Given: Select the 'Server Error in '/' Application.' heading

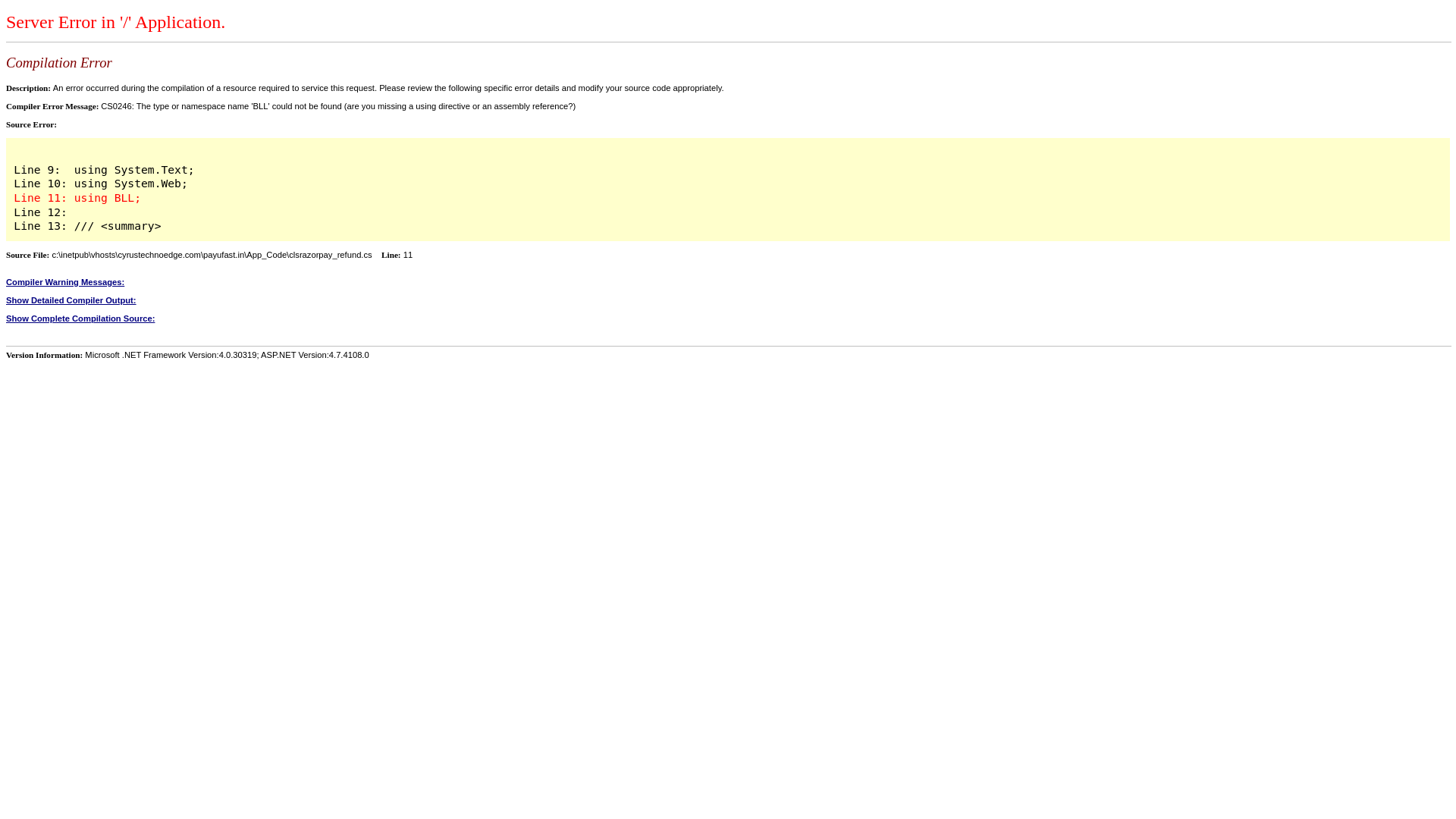Looking at the screenshot, I should coord(115,22).
